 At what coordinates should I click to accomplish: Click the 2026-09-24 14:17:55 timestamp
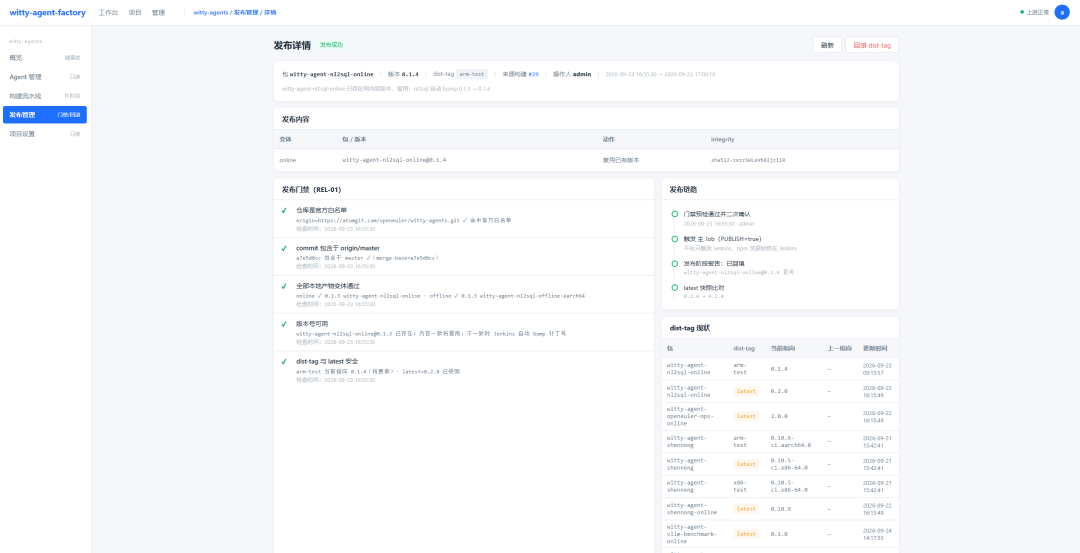click(x=878, y=534)
